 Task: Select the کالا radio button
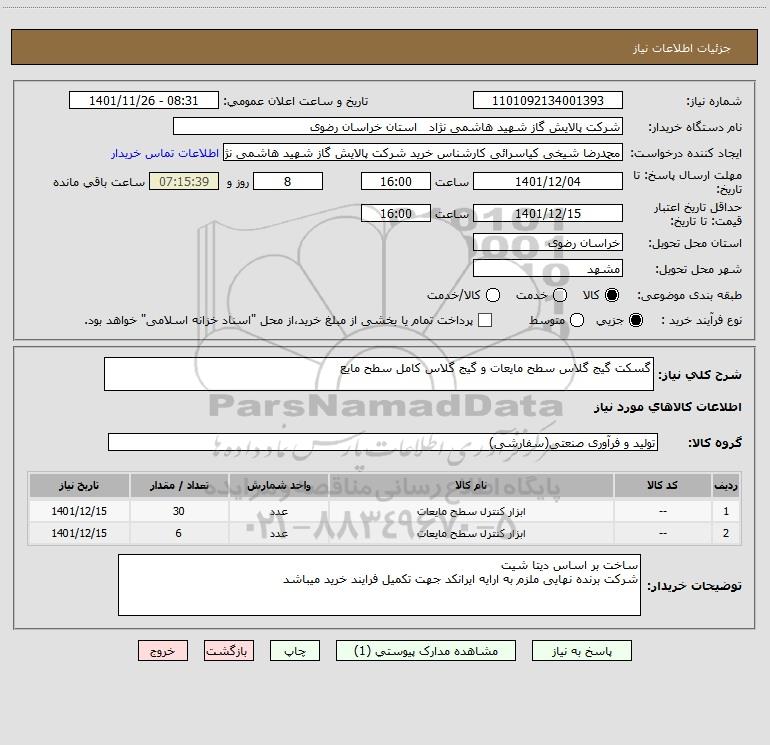(x=612, y=295)
